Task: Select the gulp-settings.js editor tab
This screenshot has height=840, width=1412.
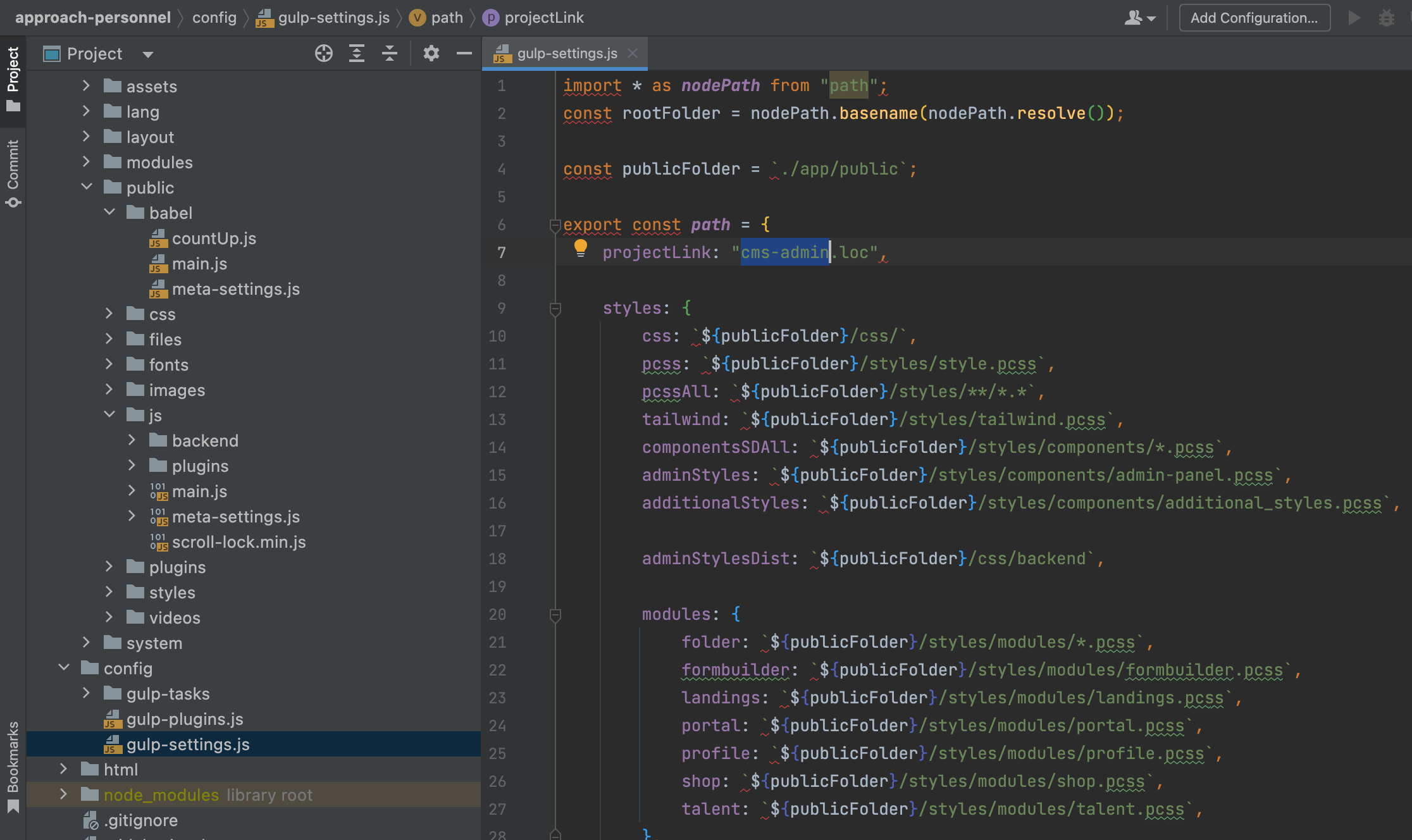Action: click(566, 53)
